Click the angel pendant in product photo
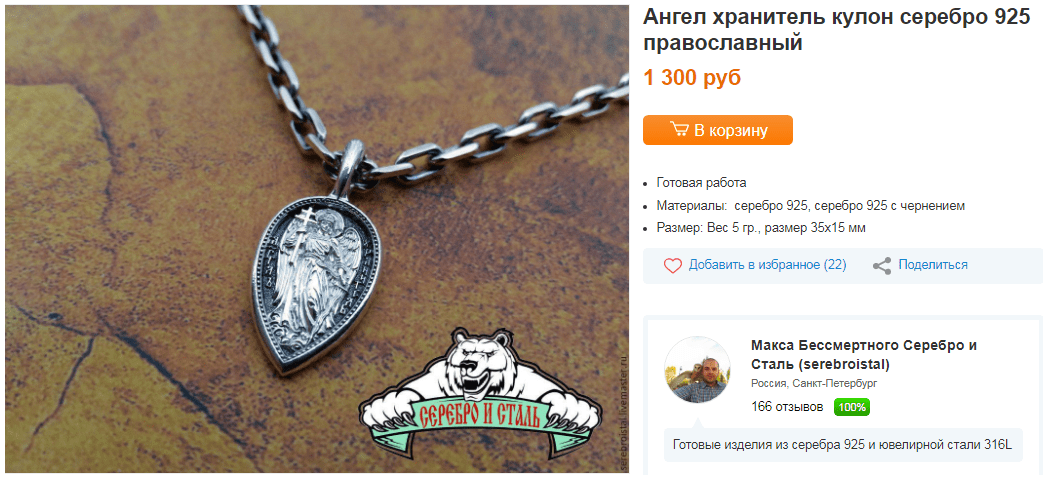Viewport: 1052px width, 477px height. pyautogui.click(x=317, y=282)
